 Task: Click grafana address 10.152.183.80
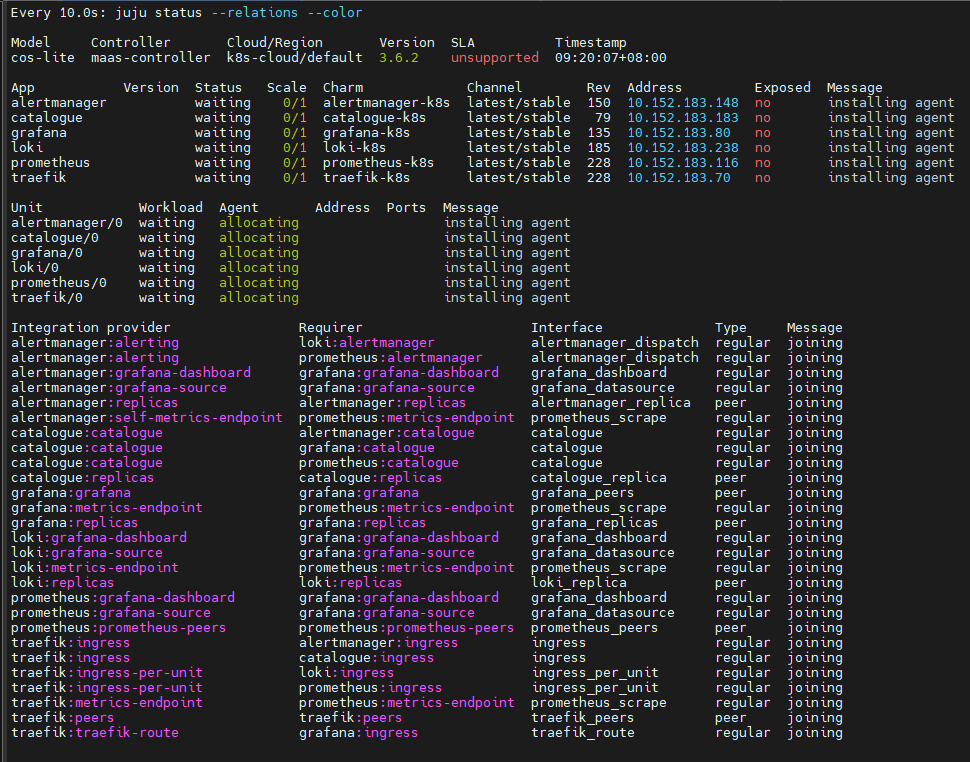point(679,132)
